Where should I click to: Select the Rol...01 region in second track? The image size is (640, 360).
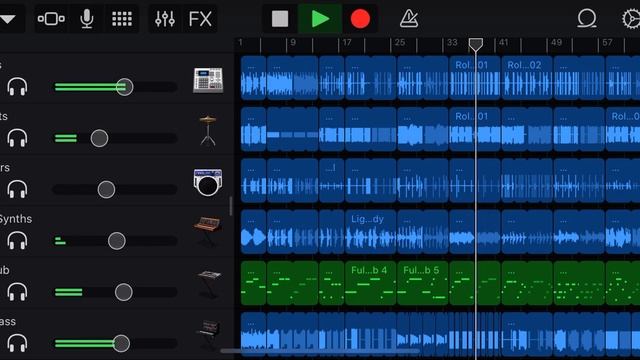click(475, 129)
